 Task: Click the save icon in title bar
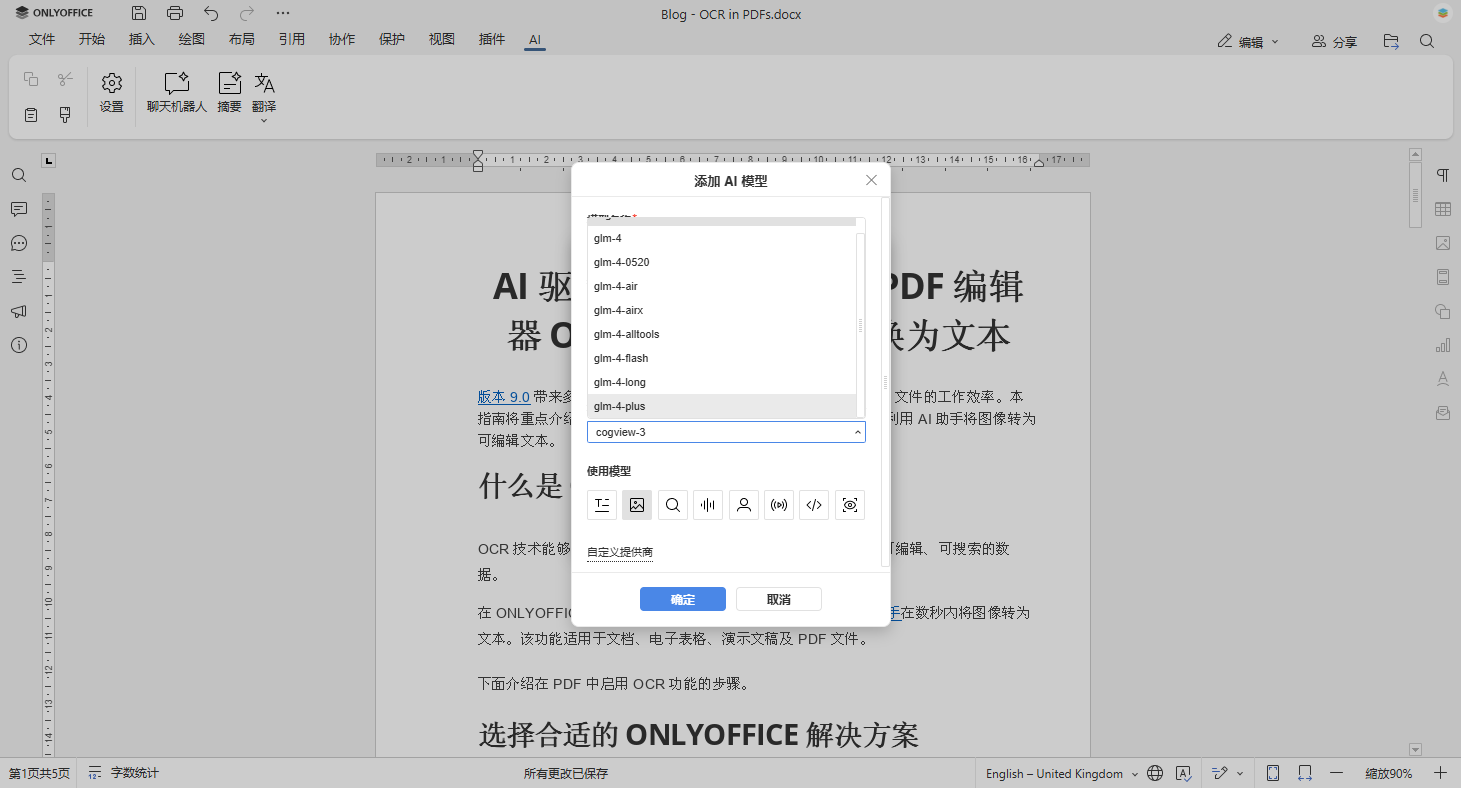coord(139,13)
